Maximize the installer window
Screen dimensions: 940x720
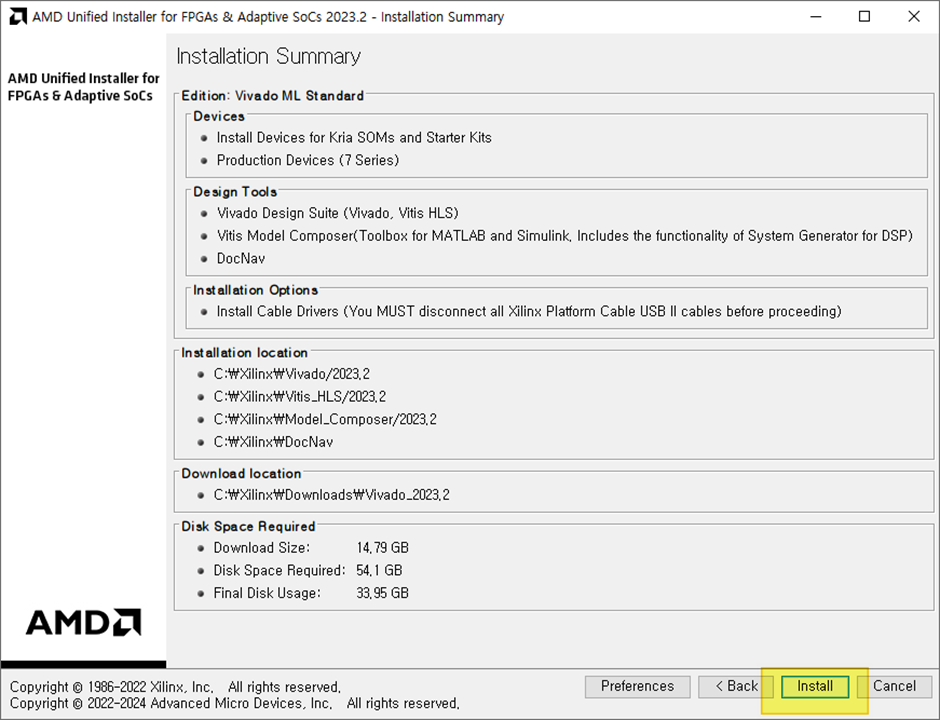(864, 17)
